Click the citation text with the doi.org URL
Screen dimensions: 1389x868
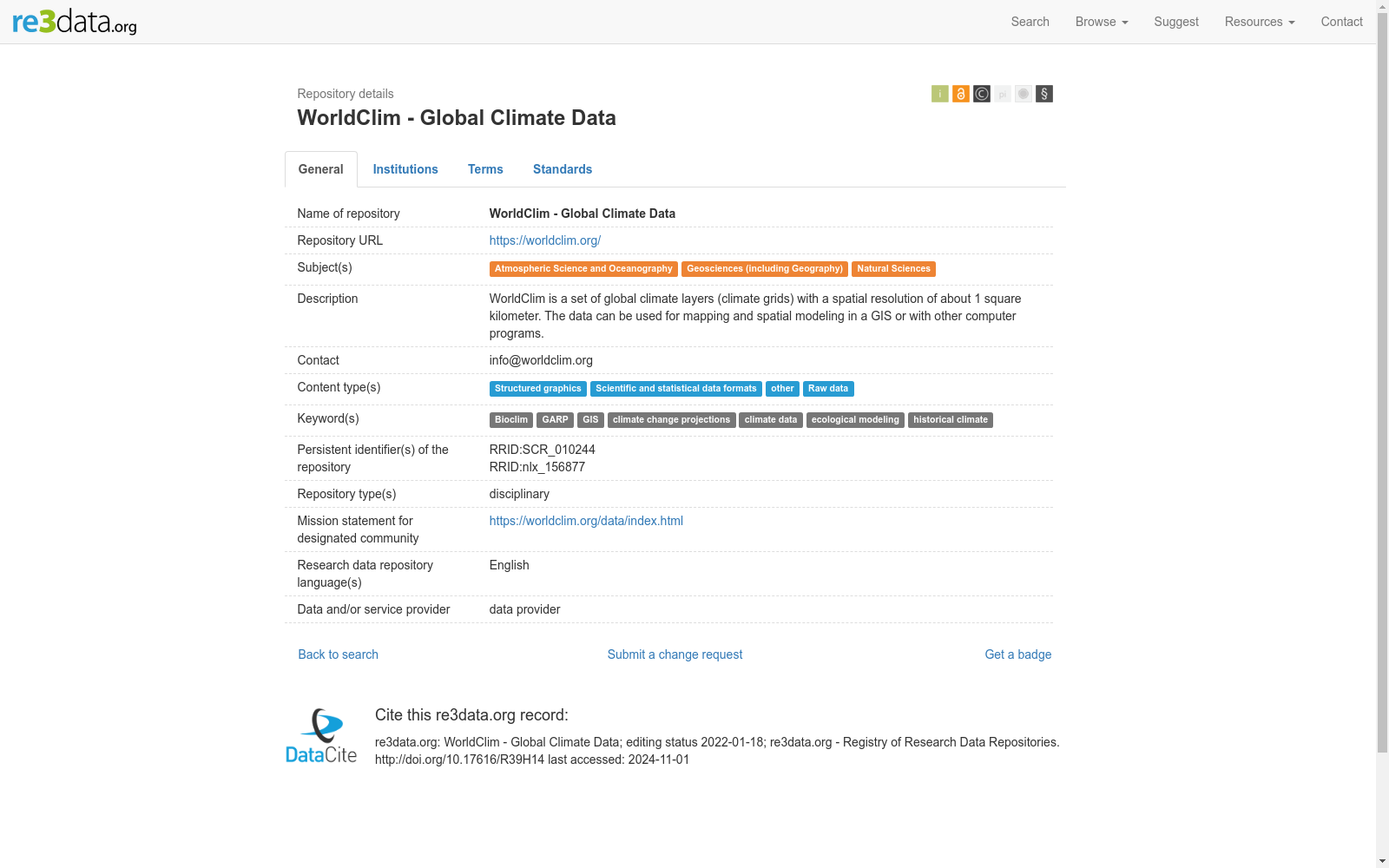click(x=717, y=751)
